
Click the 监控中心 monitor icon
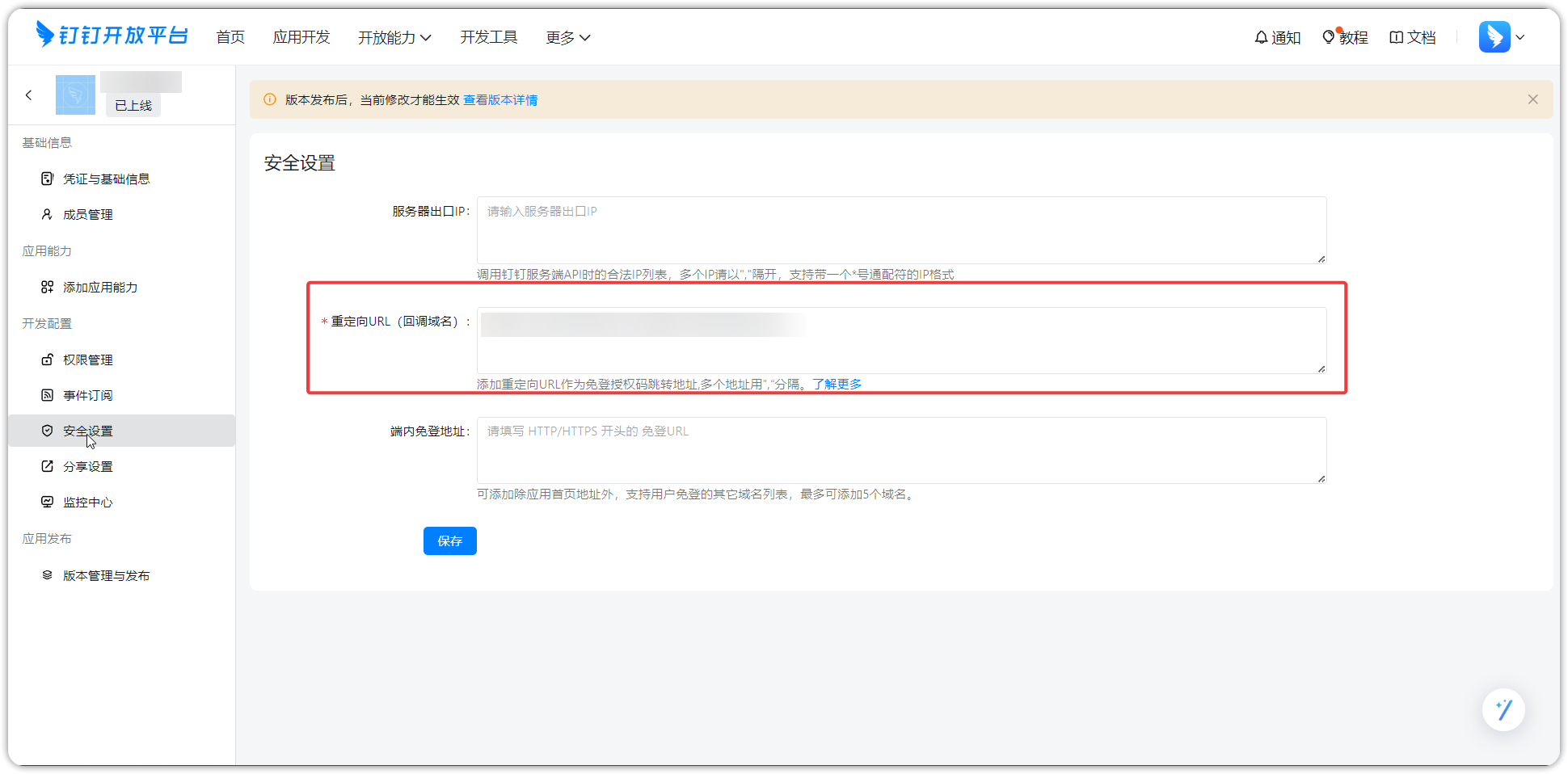coord(47,502)
